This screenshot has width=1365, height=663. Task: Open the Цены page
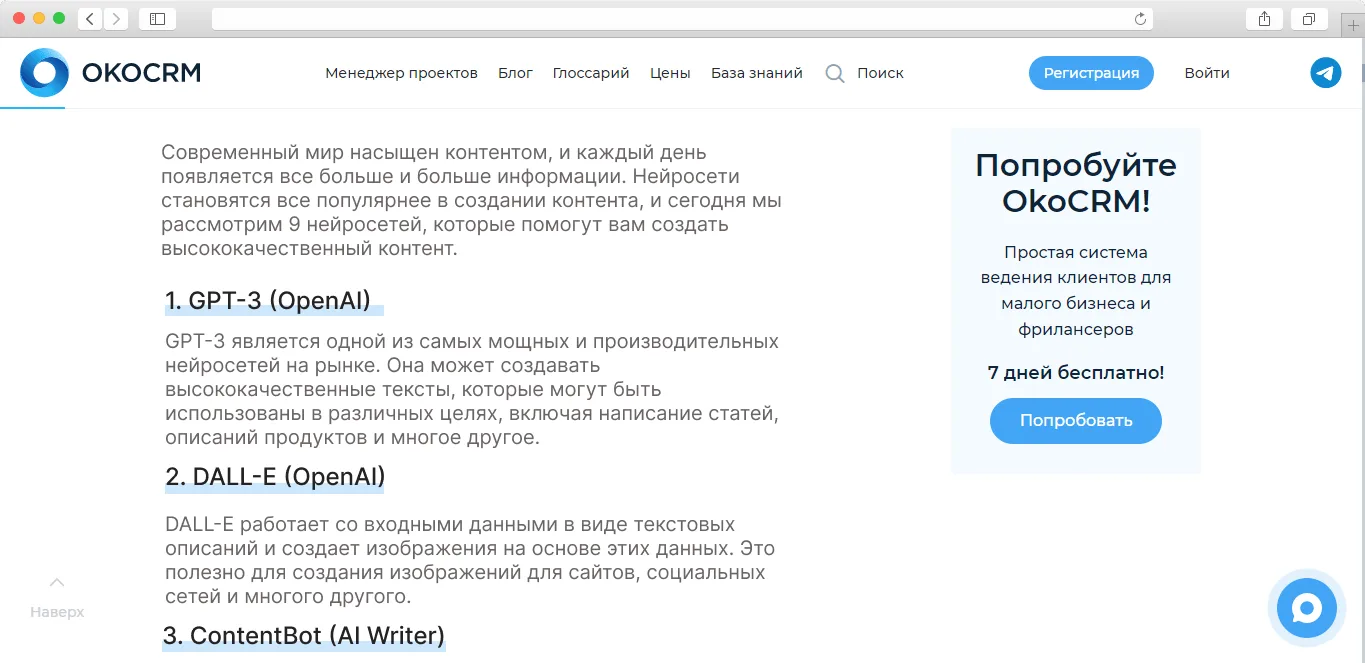(670, 73)
